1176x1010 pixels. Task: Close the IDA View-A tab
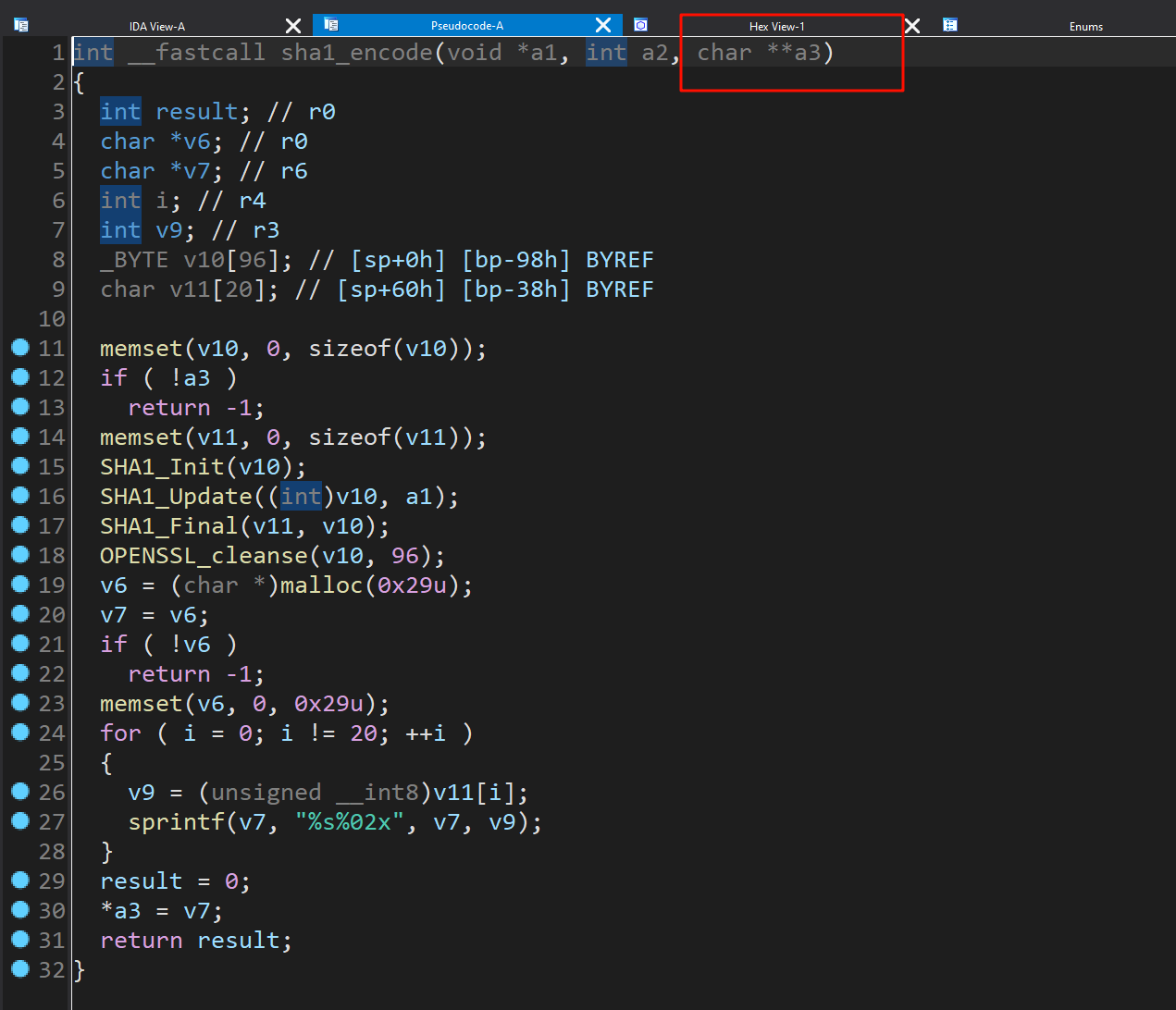[293, 26]
